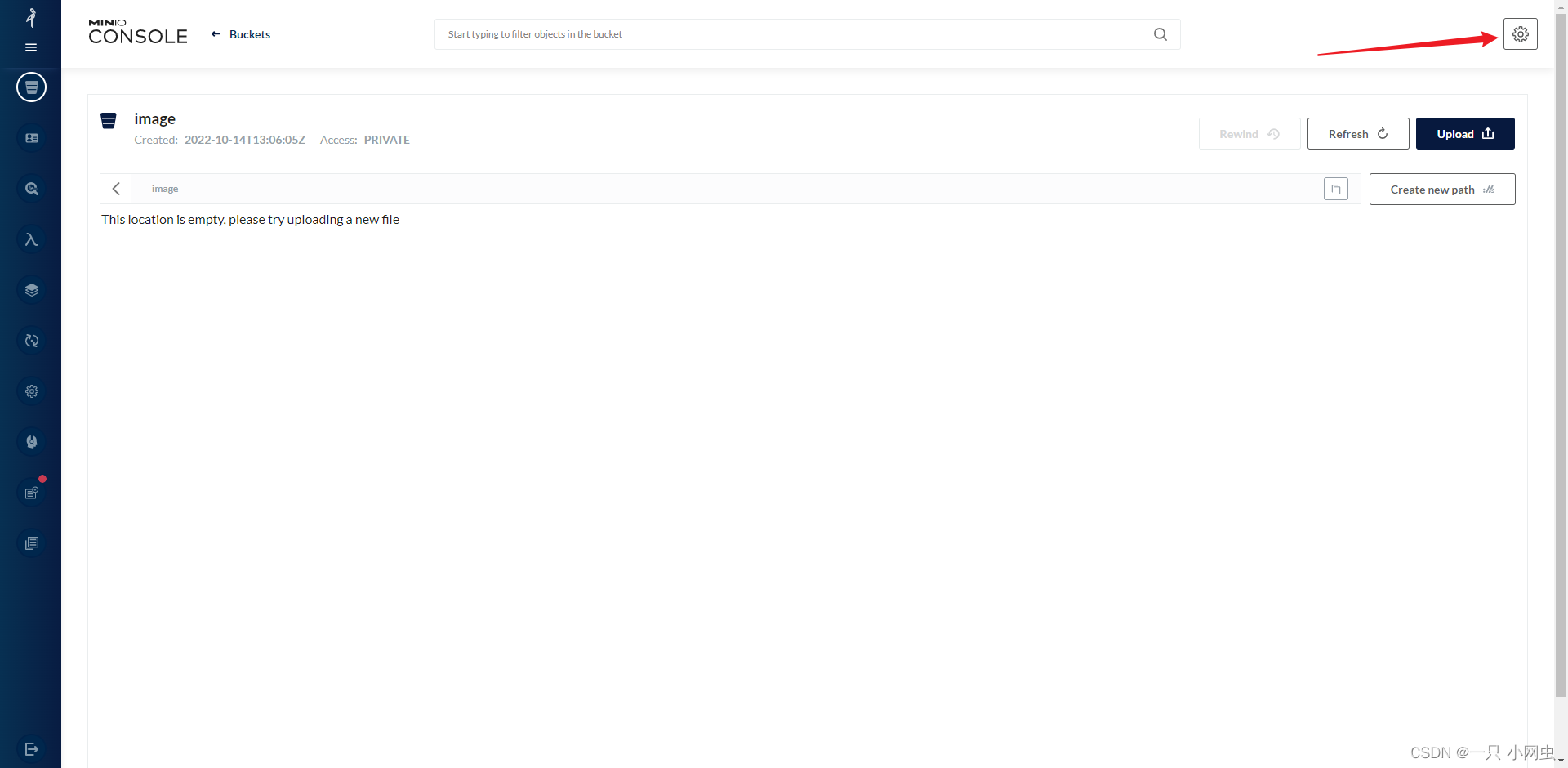
Task: Click the hamburger menu to expand sidebar
Action: click(x=31, y=47)
